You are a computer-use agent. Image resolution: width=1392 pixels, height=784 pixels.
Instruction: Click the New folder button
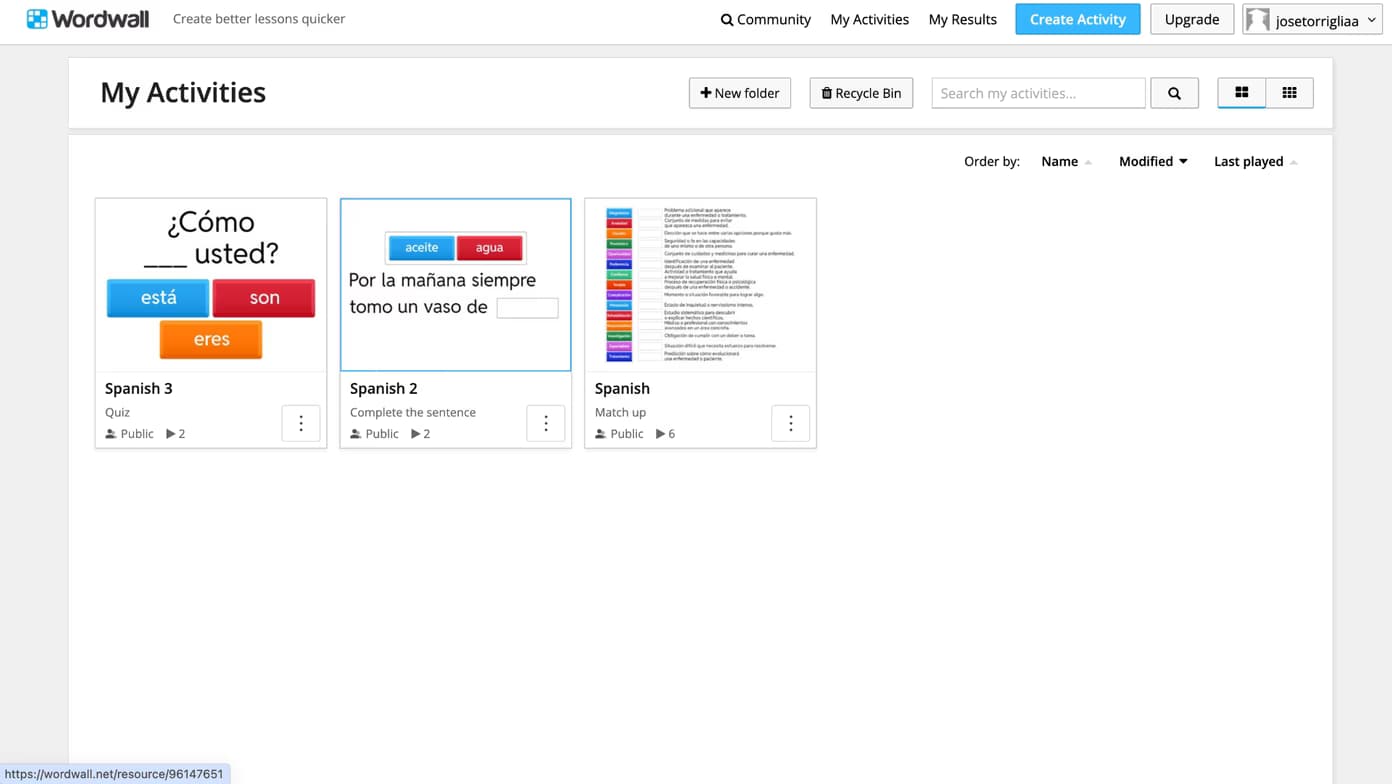[x=739, y=93]
